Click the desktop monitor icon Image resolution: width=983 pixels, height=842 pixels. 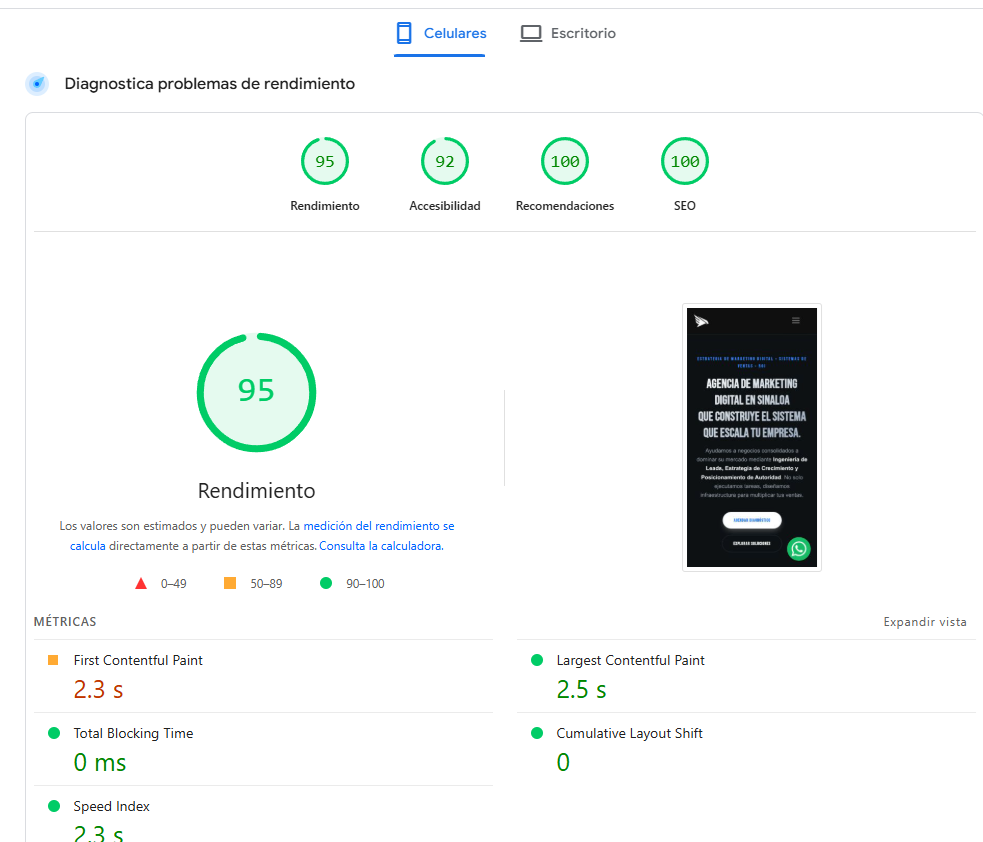(531, 34)
